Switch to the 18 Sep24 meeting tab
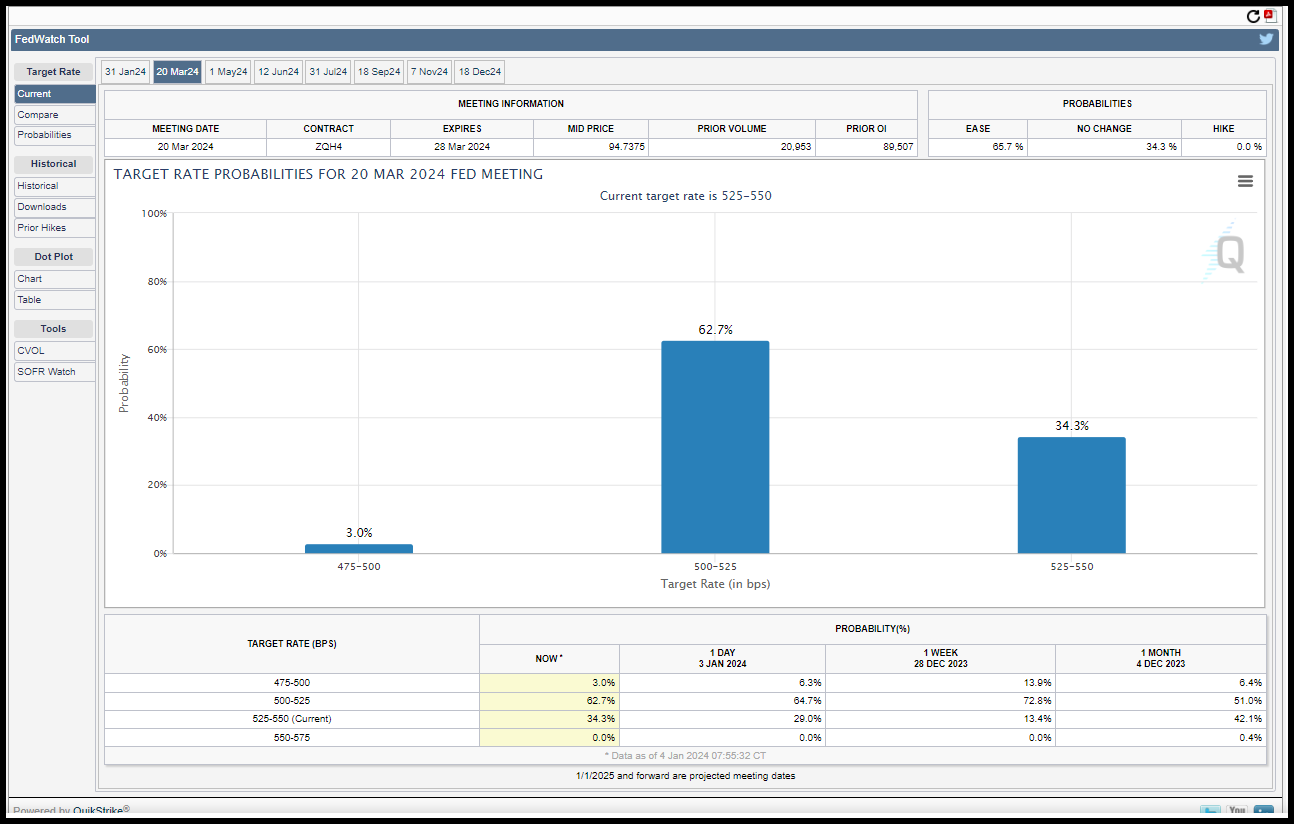The height and width of the screenshot is (824, 1294). pos(379,72)
